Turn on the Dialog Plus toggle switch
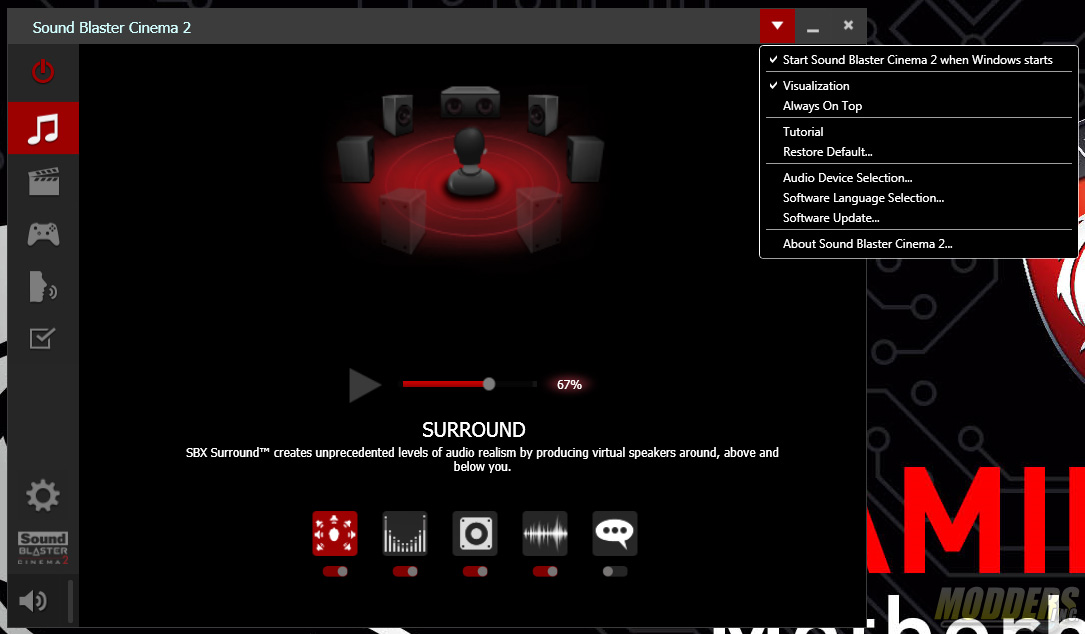The width and height of the screenshot is (1085, 634). point(615,572)
